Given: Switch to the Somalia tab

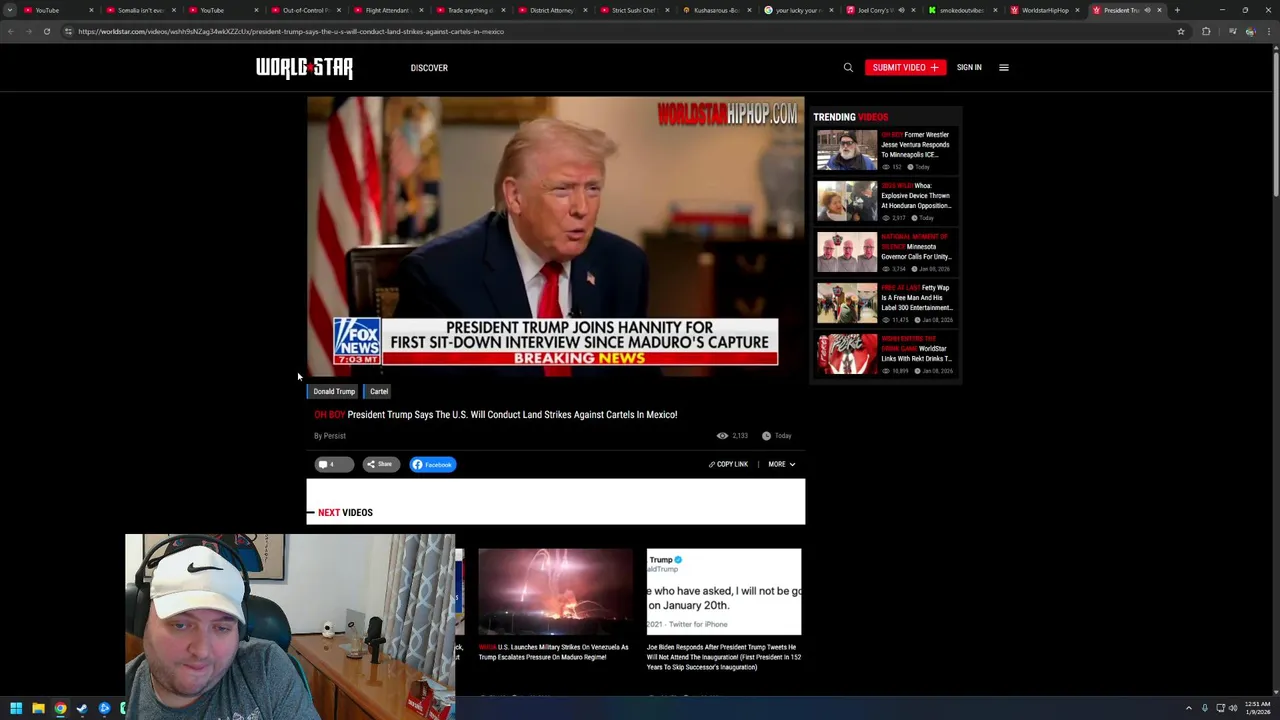Looking at the screenshot, I should pyautogui.click(x=140, y=10).
